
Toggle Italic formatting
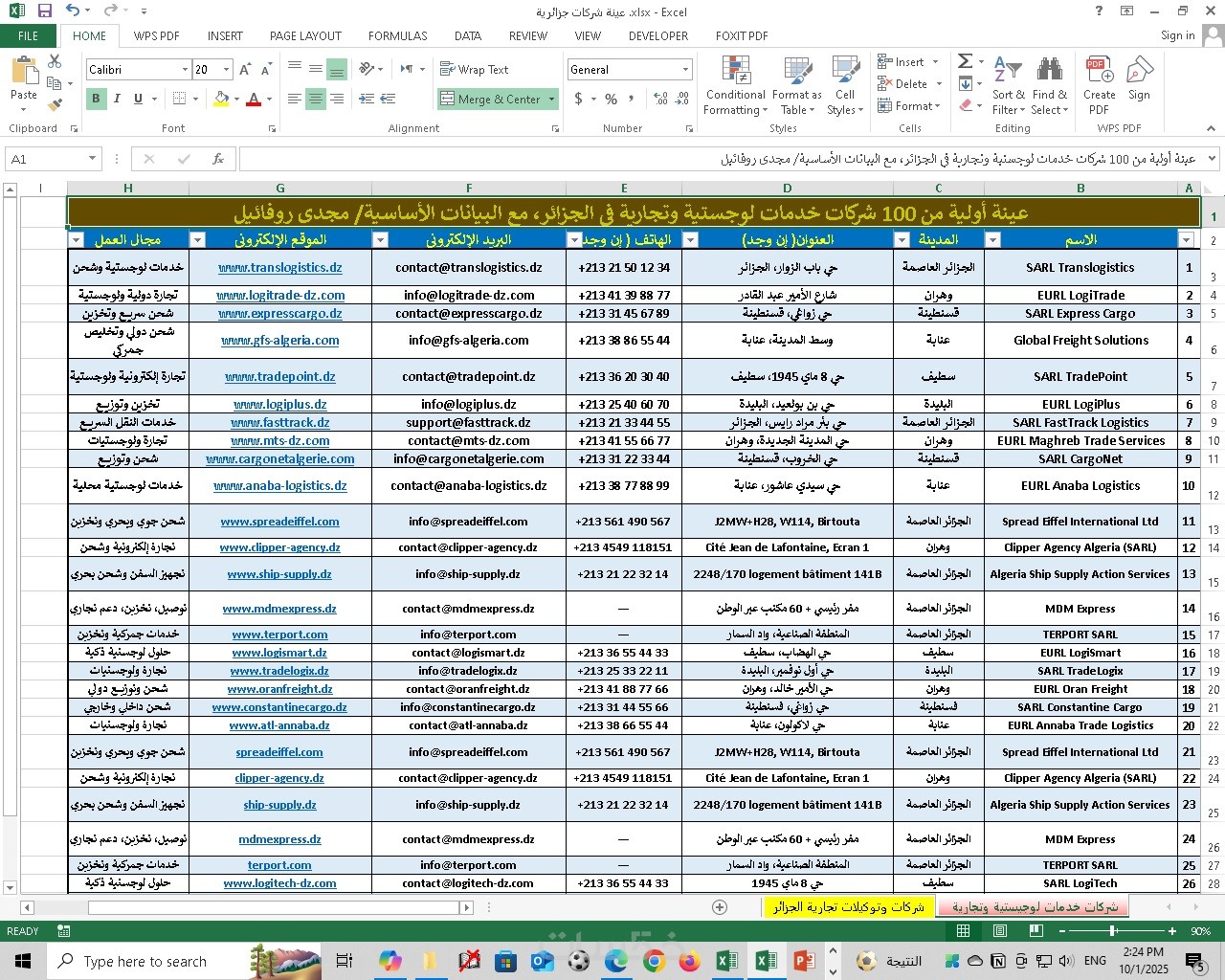(x=117, y=99)
